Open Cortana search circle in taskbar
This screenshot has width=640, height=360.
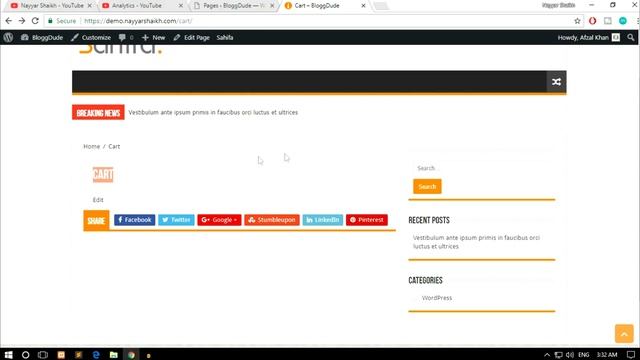(x=25, y=355)
